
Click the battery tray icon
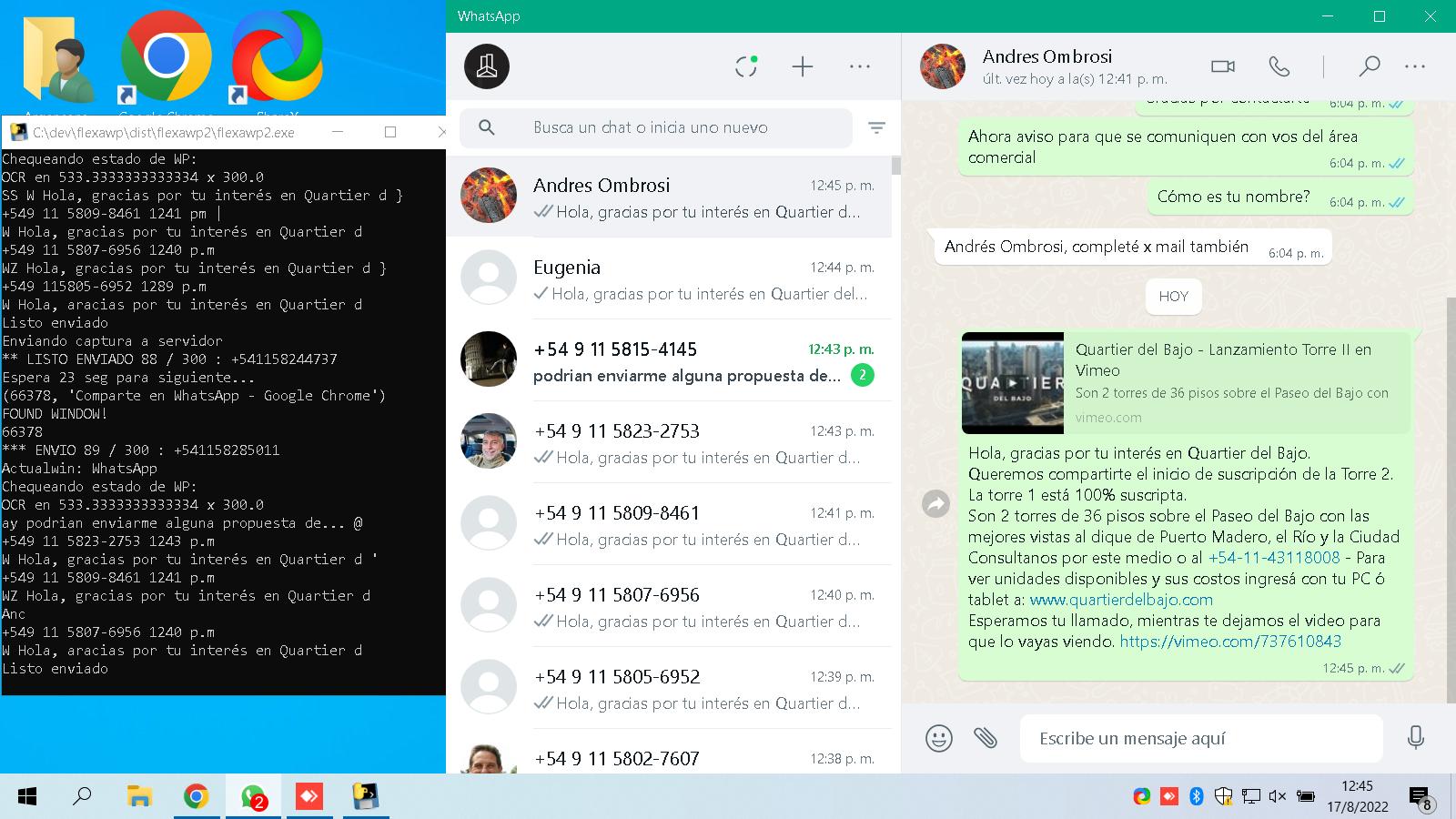[1306, 797]
